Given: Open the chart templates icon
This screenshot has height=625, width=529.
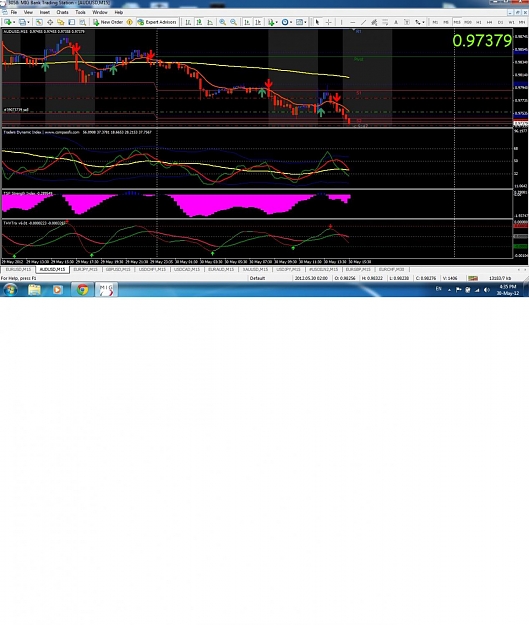Looking at the screenshot, I should 299,22.
